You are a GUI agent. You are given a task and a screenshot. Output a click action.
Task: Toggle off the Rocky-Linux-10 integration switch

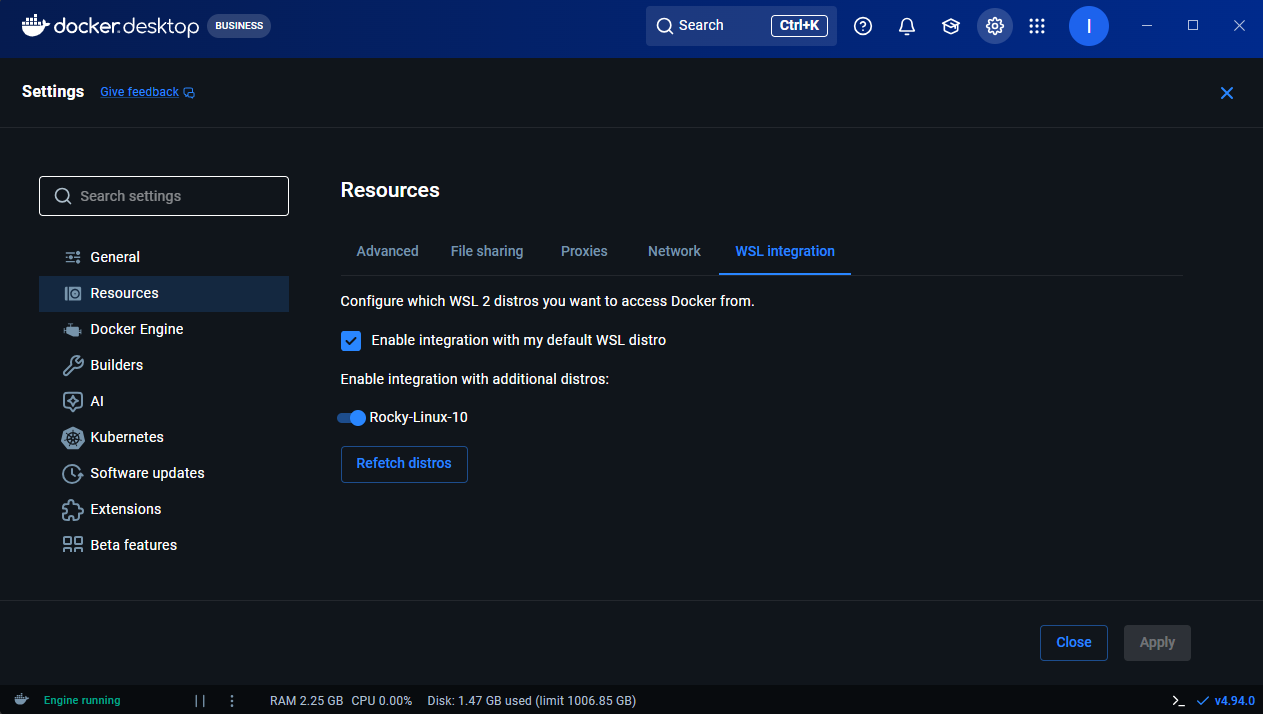point(352,418)
